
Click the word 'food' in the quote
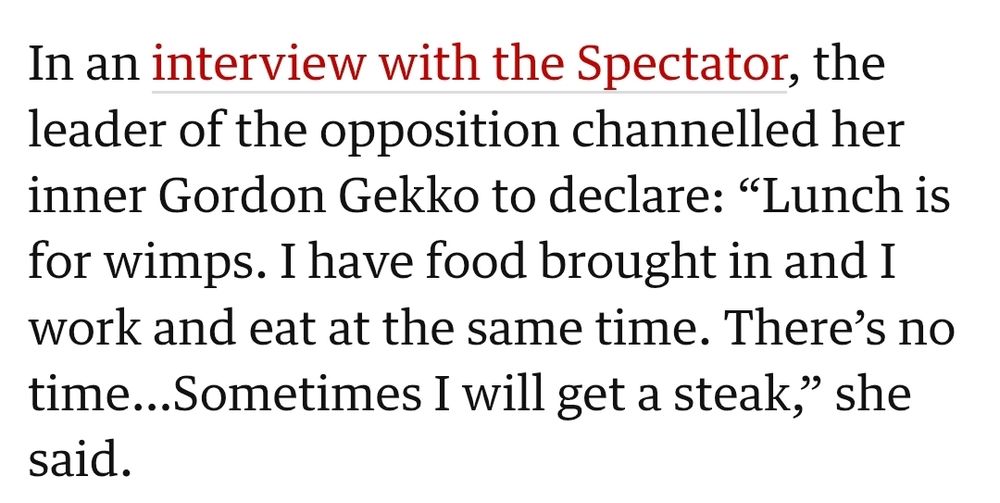click(475, 261)
